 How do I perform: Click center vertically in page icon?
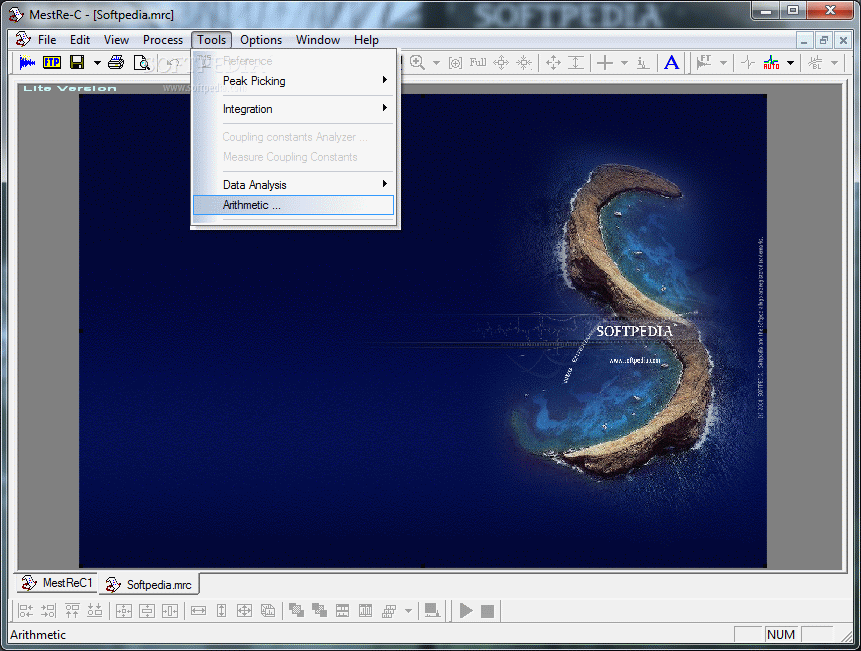coord(147,611)
